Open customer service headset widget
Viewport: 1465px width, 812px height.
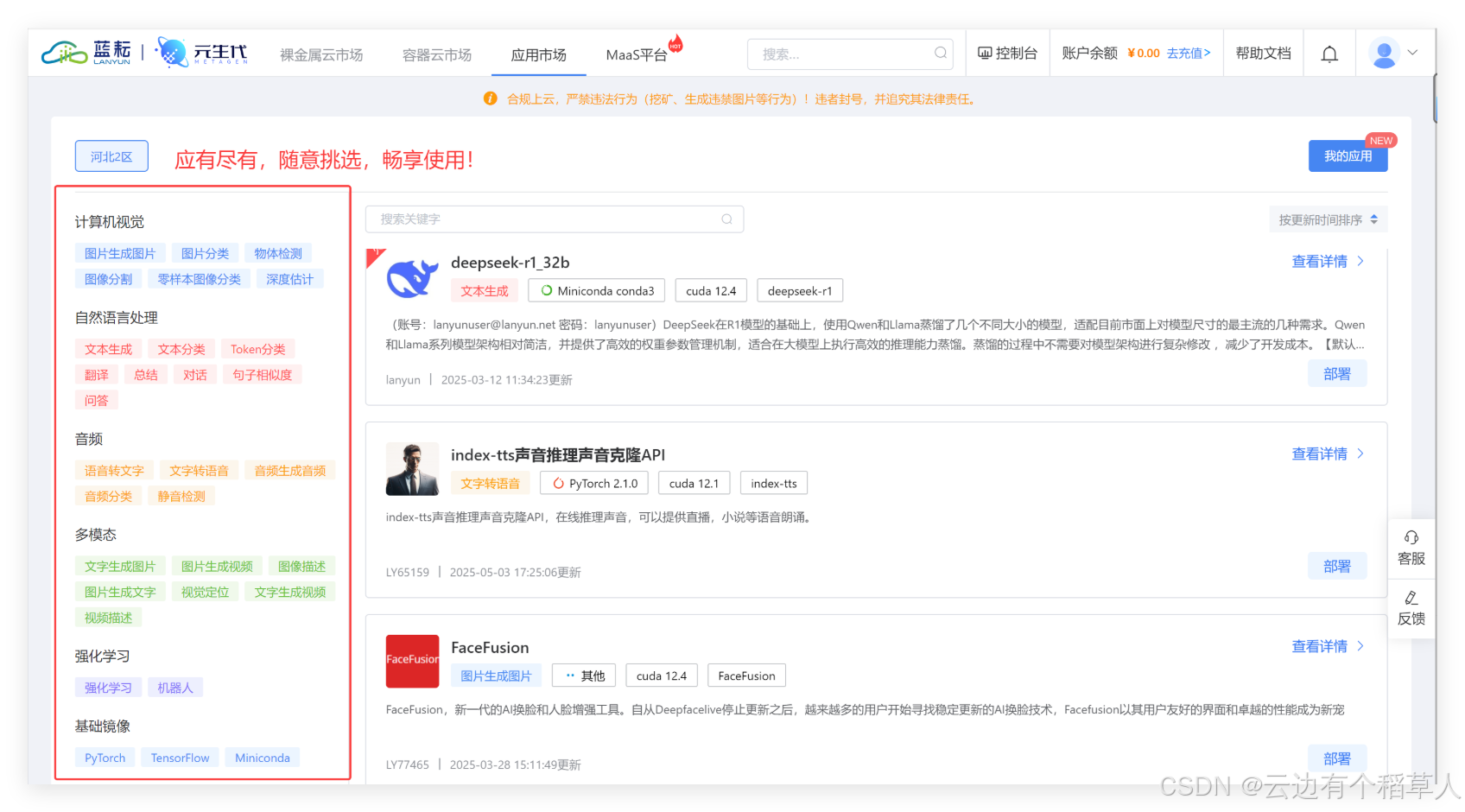pyautogui.click(x=1411, y=549)
